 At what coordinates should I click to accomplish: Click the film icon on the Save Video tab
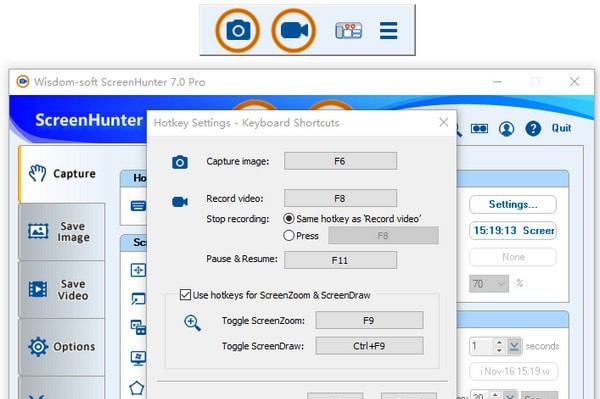pyautogui.click(x=38, y=289)
